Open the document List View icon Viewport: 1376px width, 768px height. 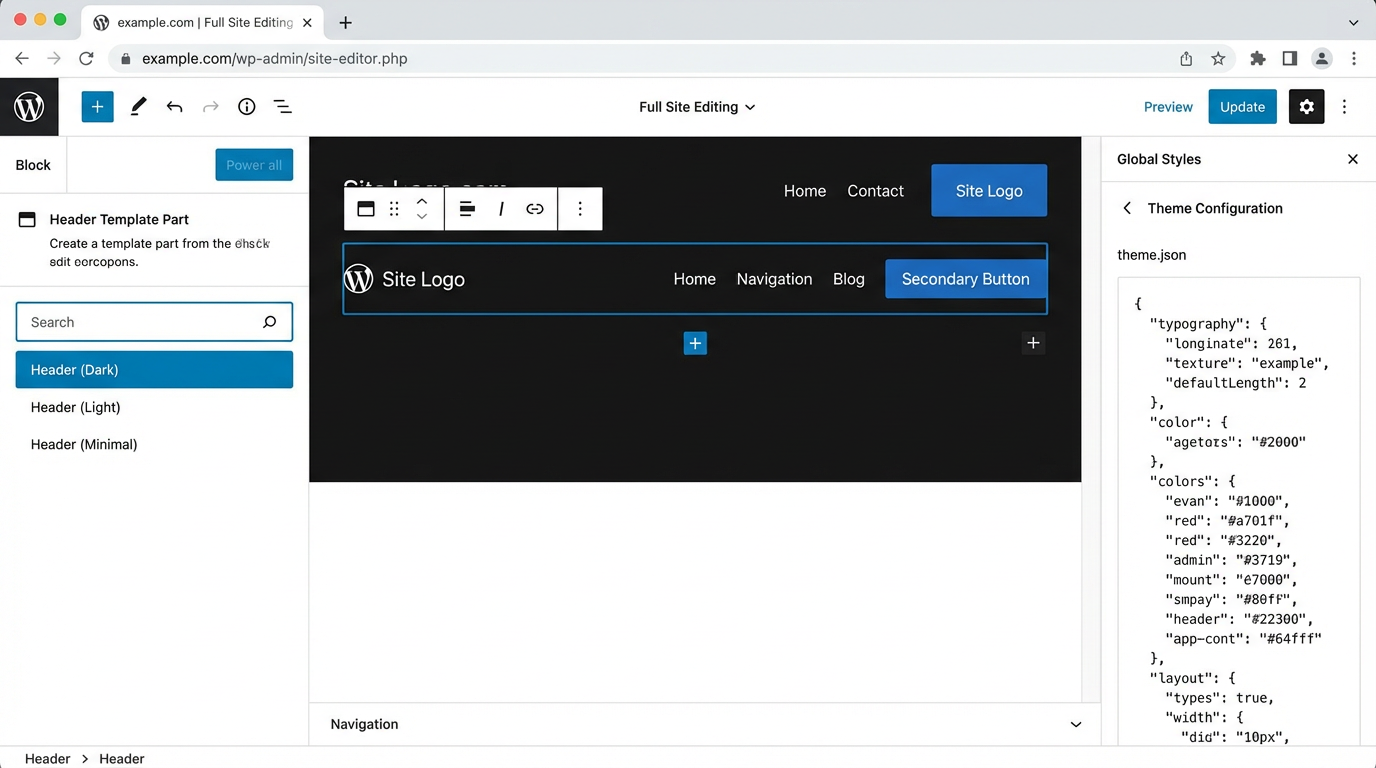(282, 106)
